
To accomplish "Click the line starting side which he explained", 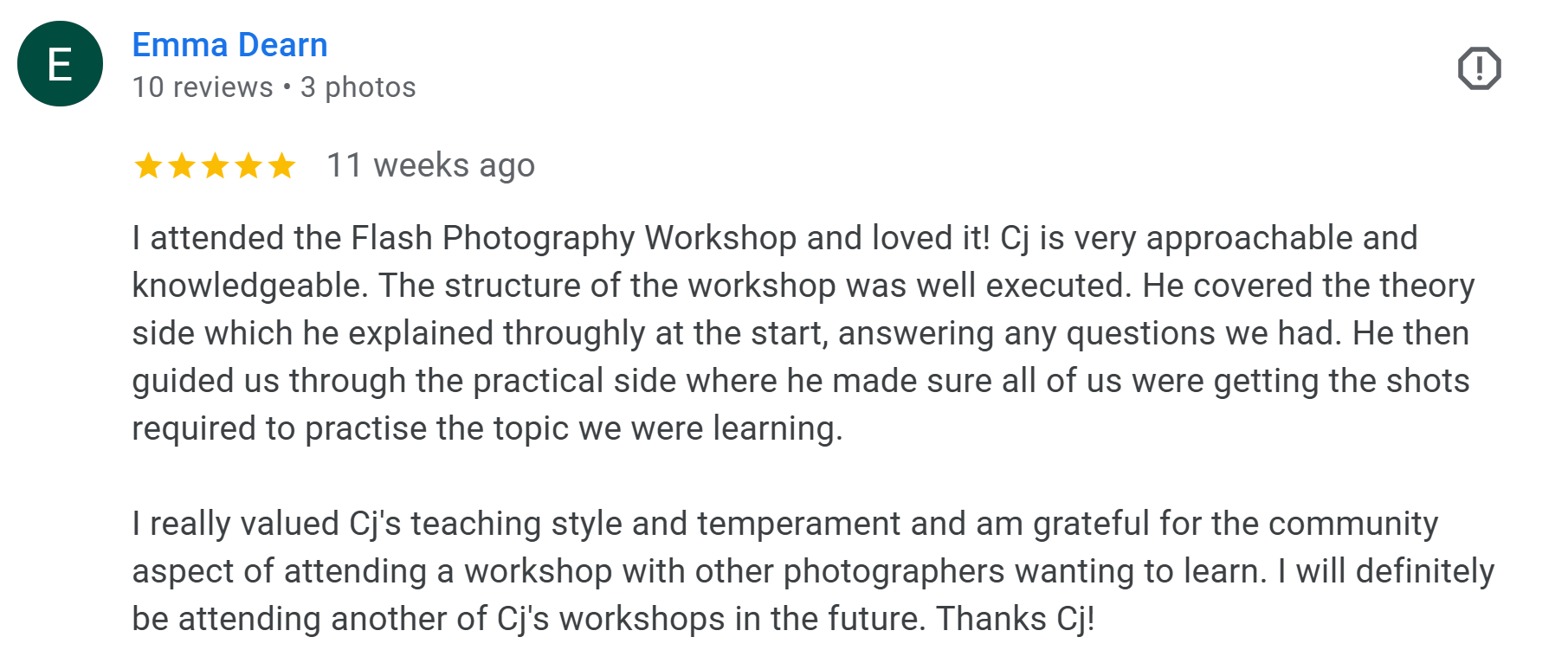I will click(801, 333).
